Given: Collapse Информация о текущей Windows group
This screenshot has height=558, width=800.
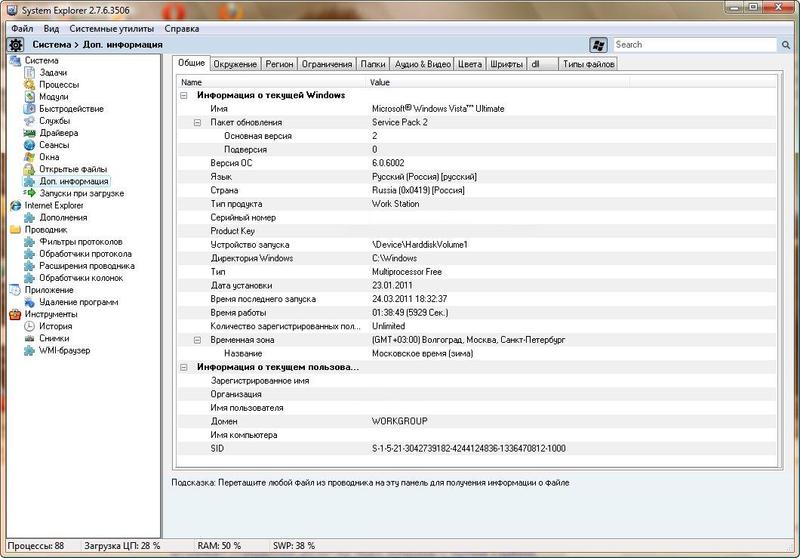Looking at the screenshot, I should pos(184,95).
